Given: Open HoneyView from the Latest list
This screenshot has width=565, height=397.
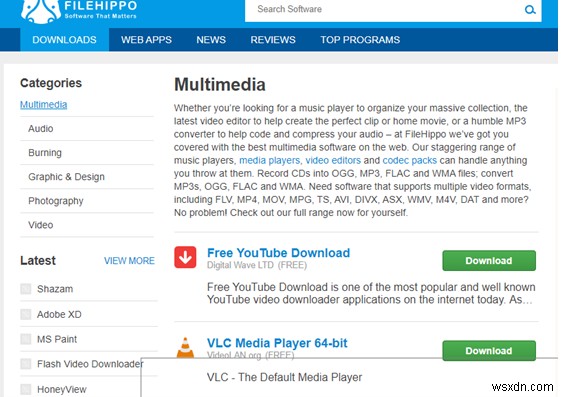Looking at the screenshot, I should [x=62, y=389].
